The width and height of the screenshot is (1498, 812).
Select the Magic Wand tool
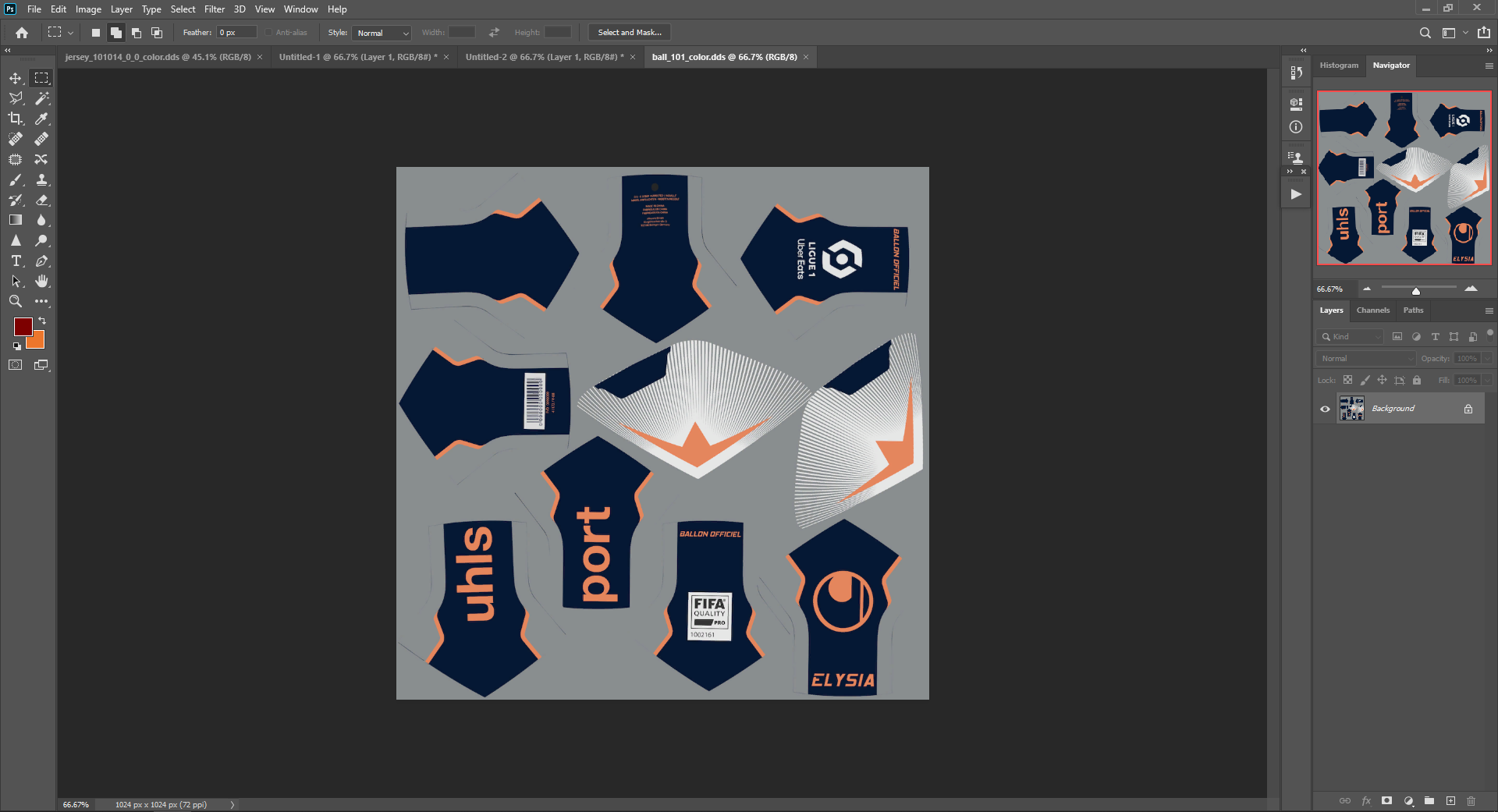[x=41, y=98]
